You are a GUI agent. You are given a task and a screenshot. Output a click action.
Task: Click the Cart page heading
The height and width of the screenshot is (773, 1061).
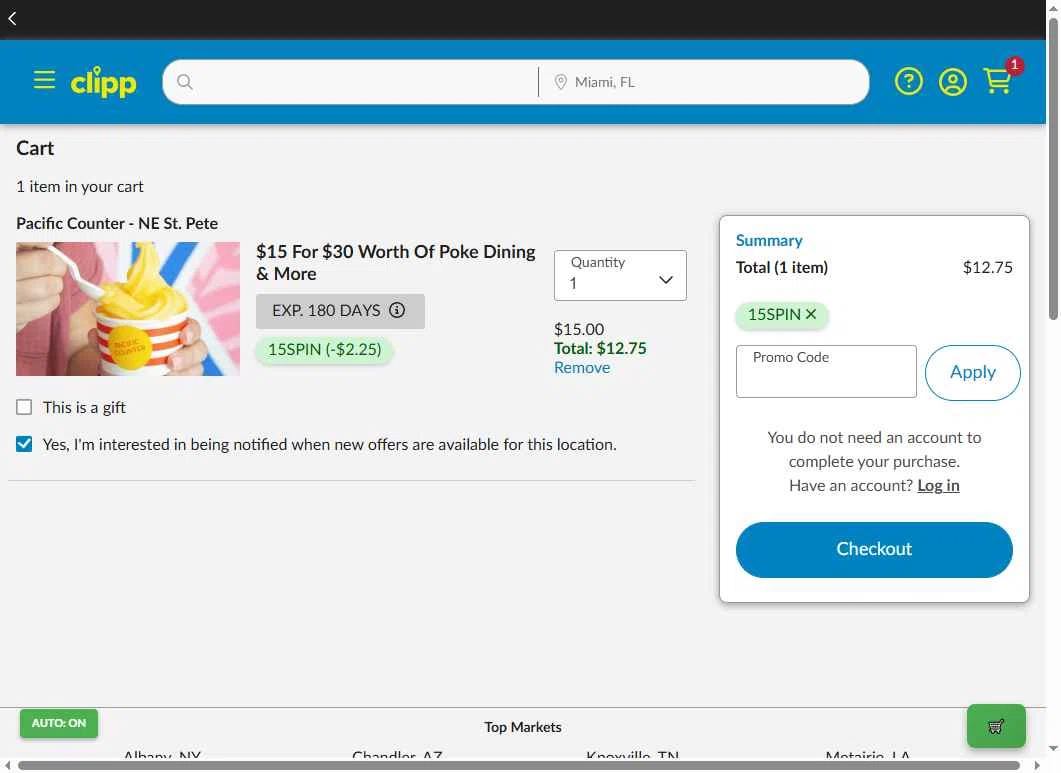click(x=35, y=148)
